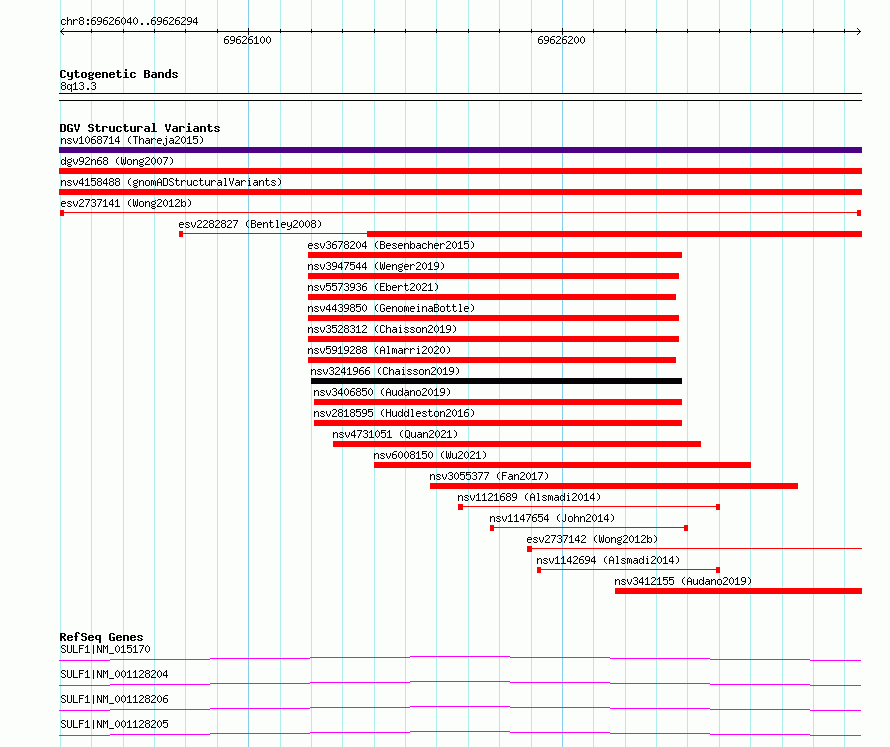Open nsv5919288 (Almarri2020) variant label

[x=379, y=350]
